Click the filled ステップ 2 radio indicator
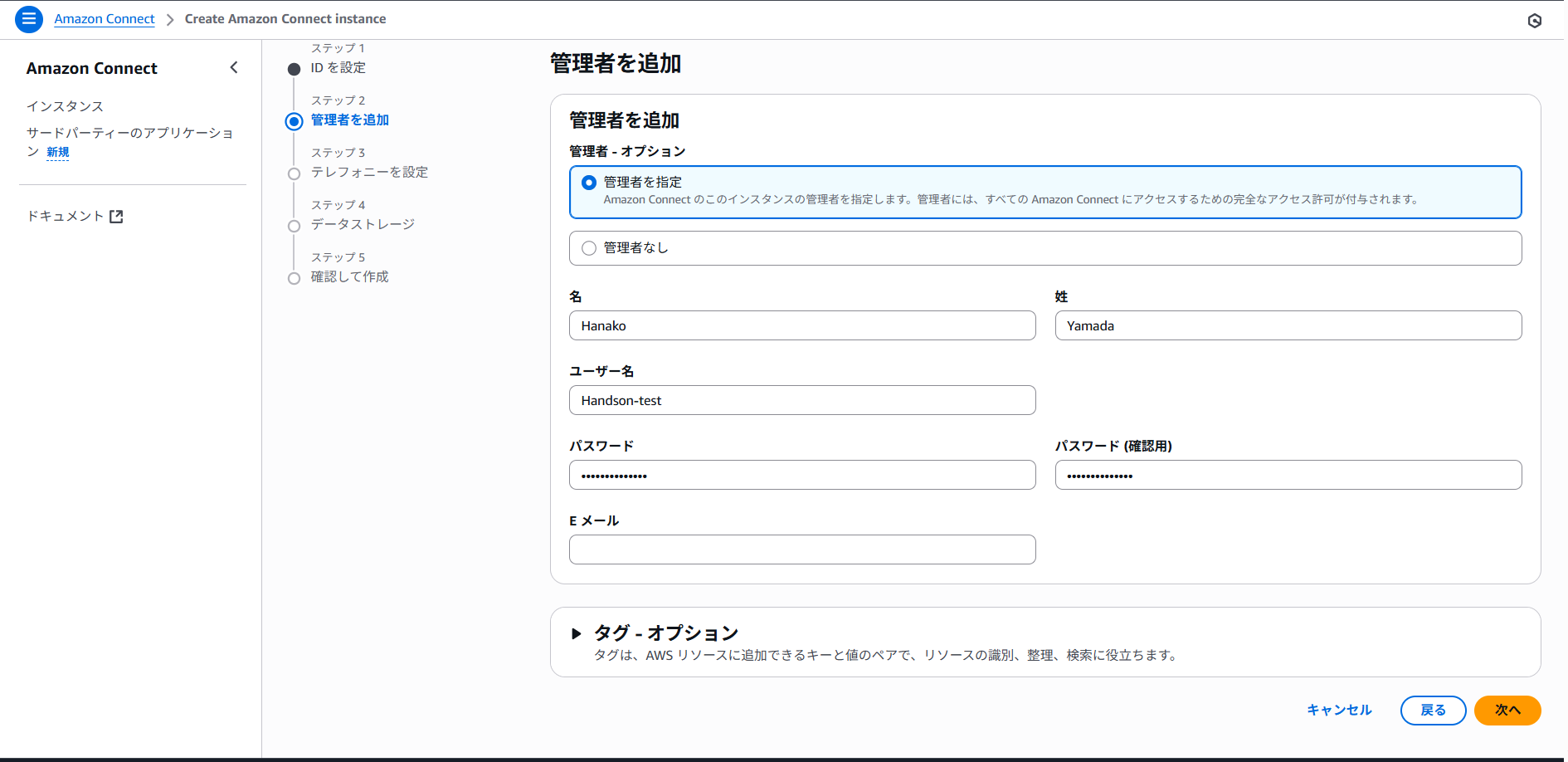Screen dimensions: 1568x762 [294, 121]
